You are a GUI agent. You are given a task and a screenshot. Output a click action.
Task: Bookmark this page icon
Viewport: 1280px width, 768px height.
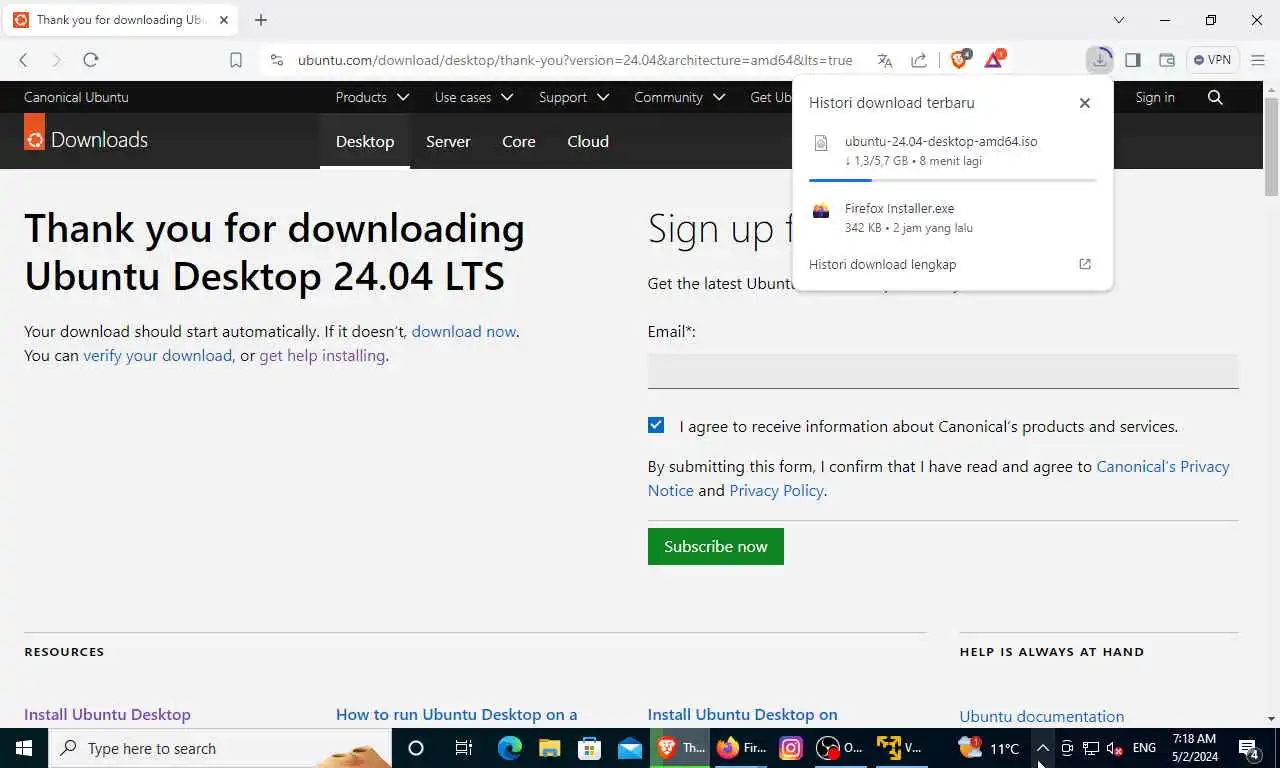236,60
